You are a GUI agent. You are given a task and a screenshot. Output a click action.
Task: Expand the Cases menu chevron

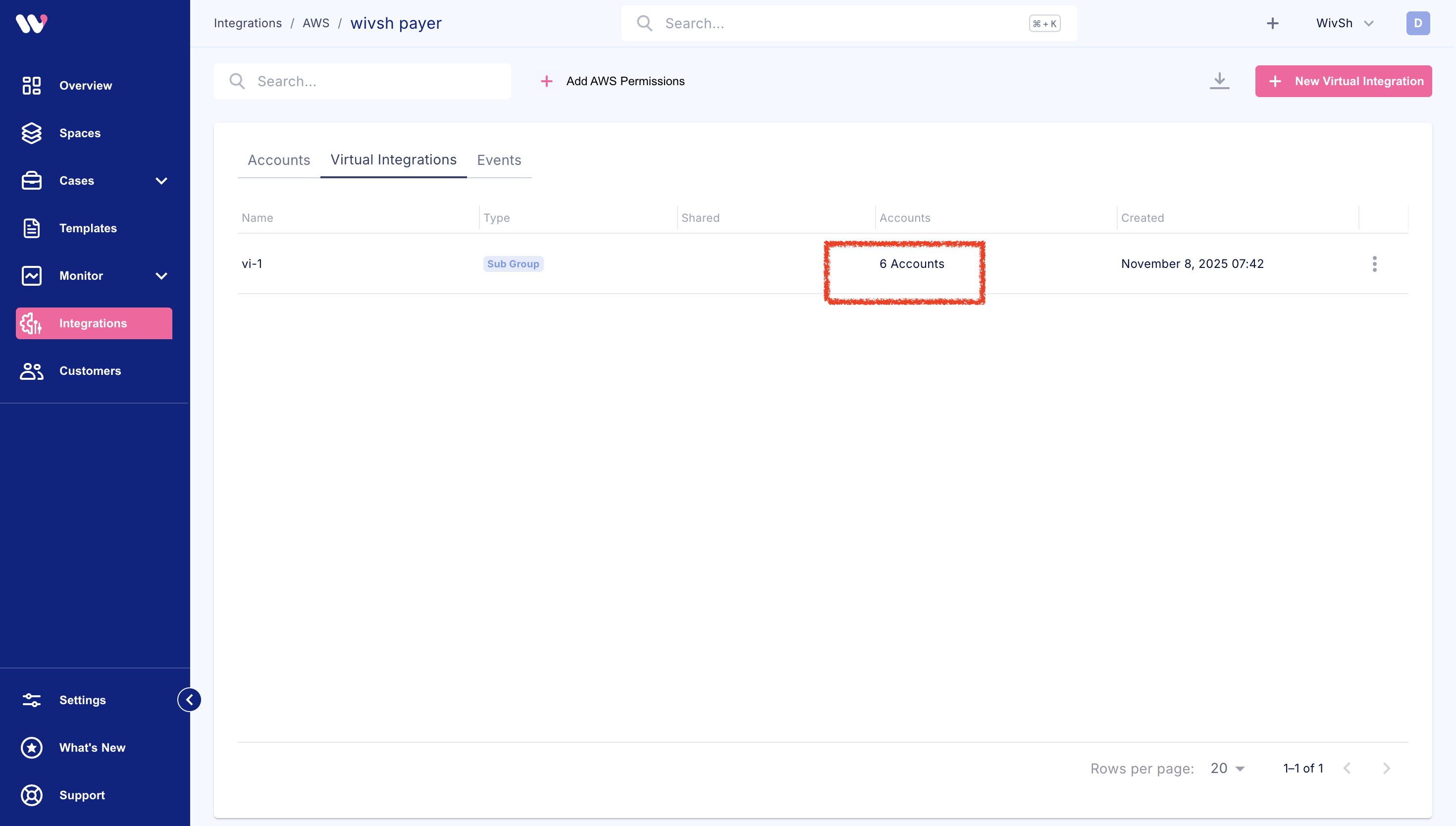pos(161,181)
